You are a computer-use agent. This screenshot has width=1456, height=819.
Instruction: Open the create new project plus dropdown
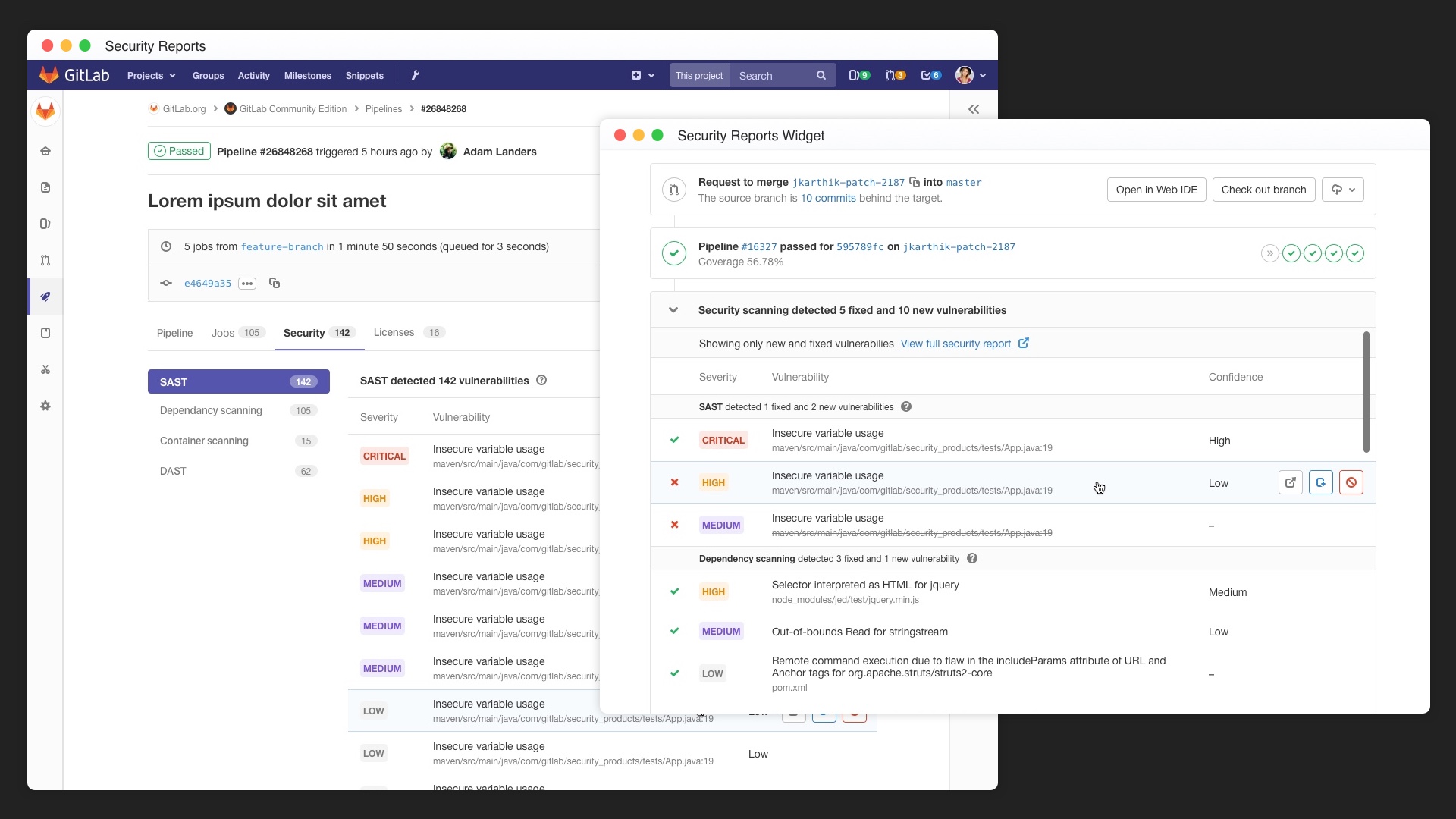642,75
